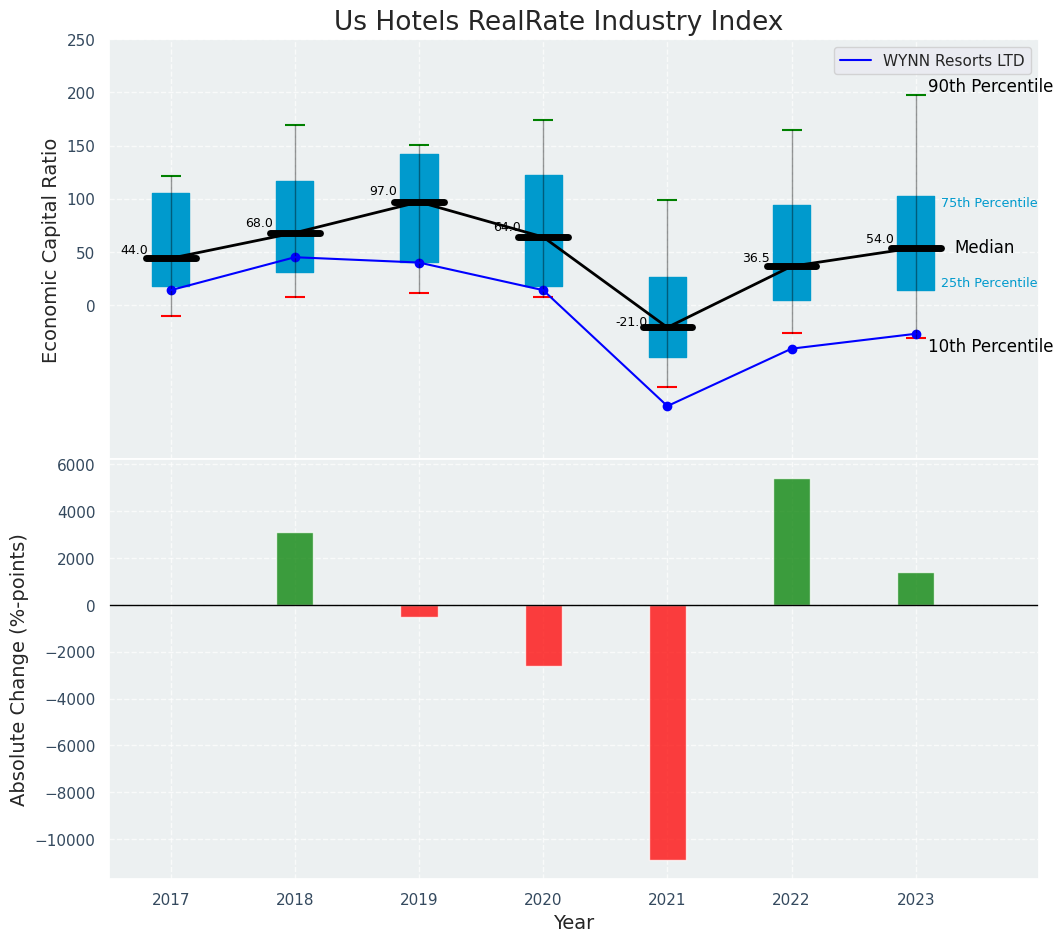
Task: Select the chart title text
Action: [558, 22]
